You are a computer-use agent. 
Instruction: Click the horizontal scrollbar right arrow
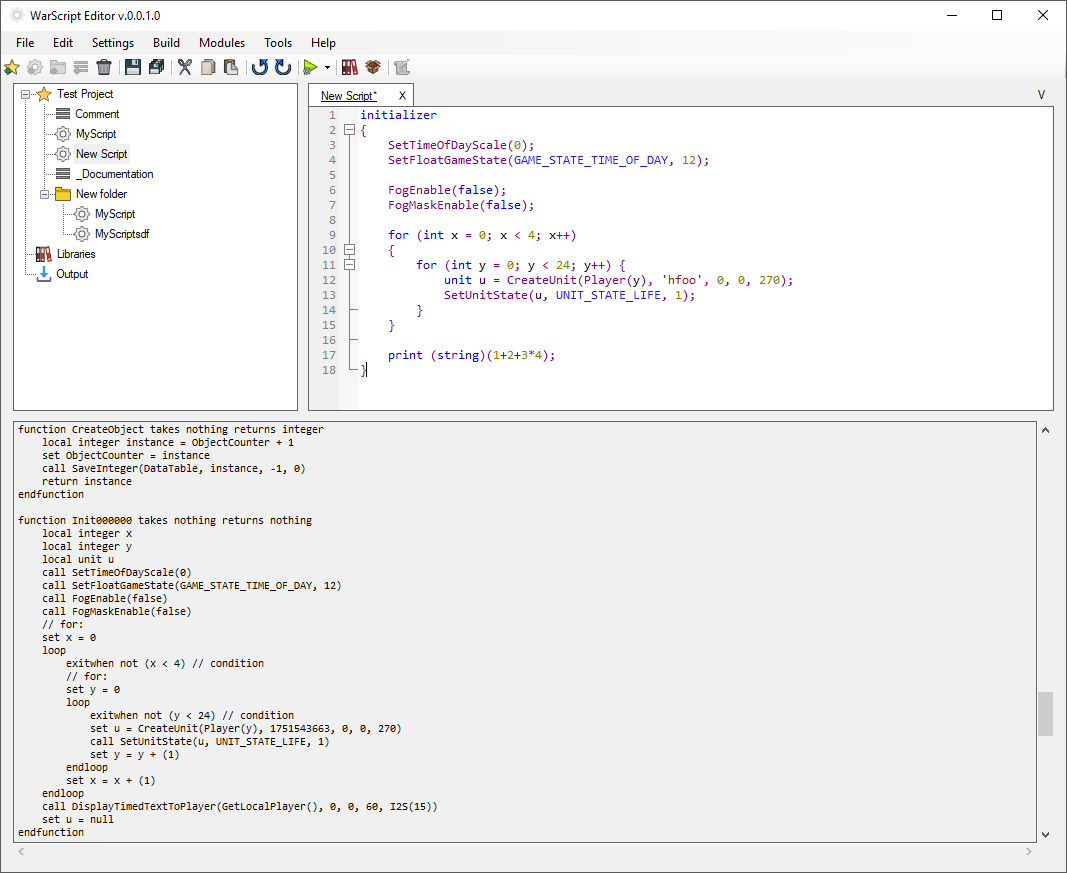pos(1029,852)
